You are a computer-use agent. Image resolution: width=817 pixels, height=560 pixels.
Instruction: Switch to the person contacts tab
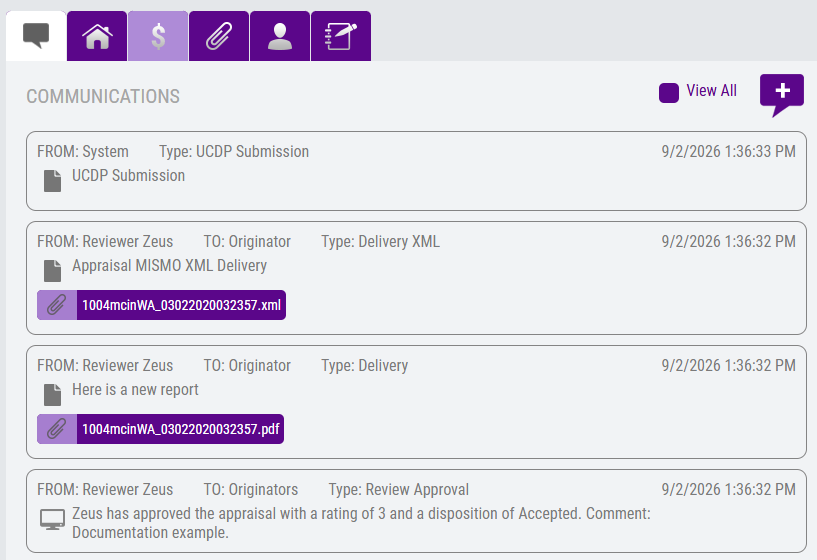click(x=280, y=36)
